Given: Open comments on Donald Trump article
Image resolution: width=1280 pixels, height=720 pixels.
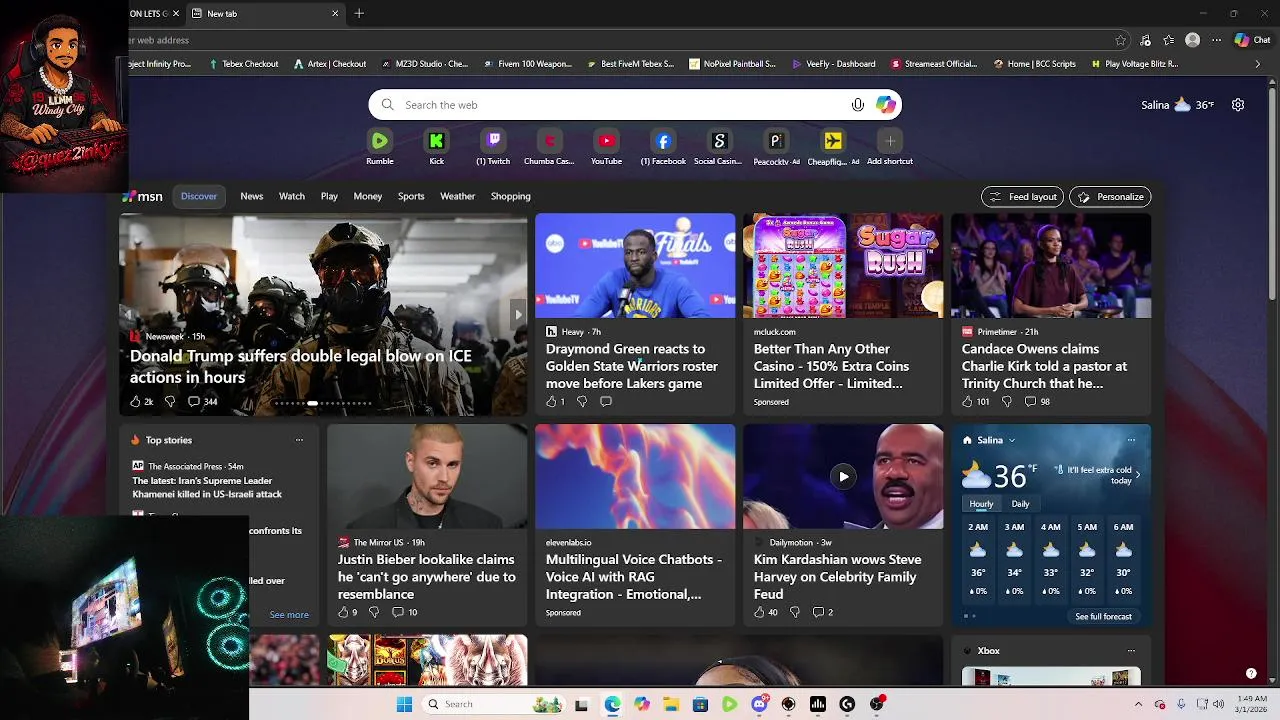Looking at the screenshot, I should (x=202, y=401).
